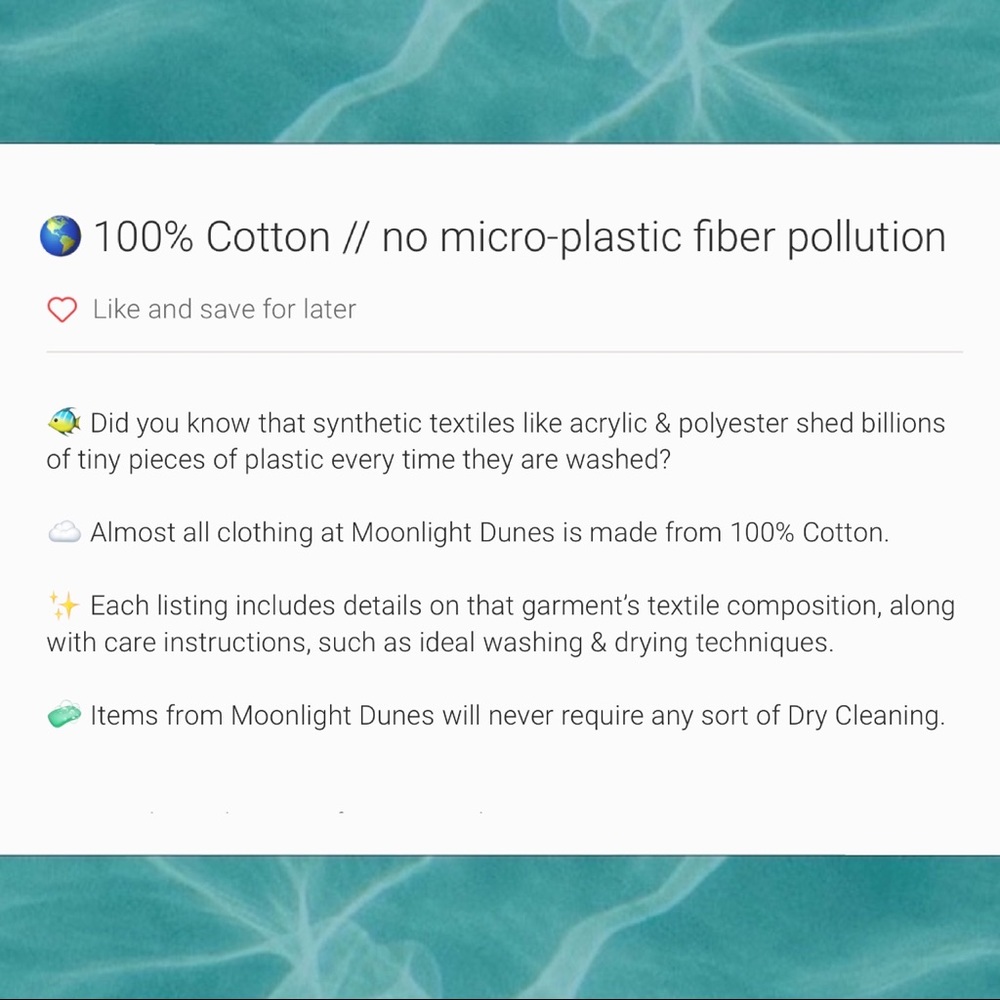The image size is (1000, 1000).
Task: Click 'made from 100% Cotton' in the cloud sentence
Action: tap(739, 533)
